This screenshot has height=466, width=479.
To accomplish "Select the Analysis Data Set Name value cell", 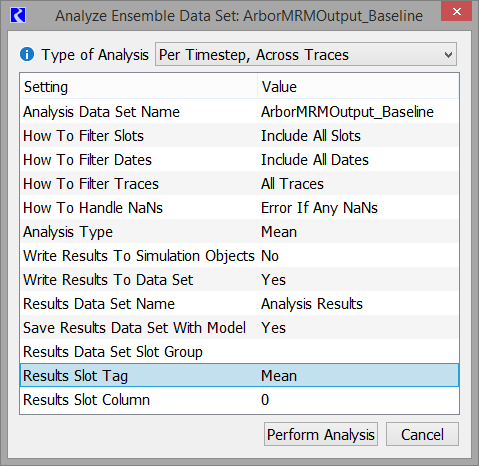I will pos(358,112).
